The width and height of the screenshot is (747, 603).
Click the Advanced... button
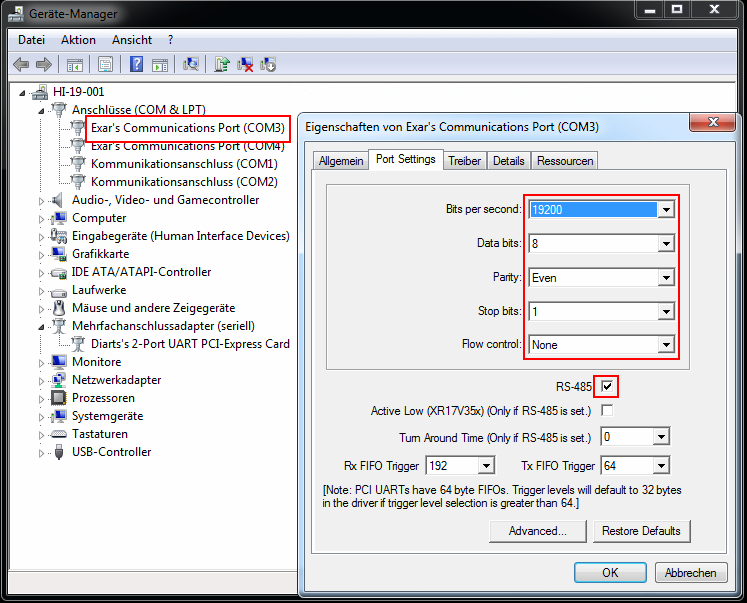tap(537, 531)
